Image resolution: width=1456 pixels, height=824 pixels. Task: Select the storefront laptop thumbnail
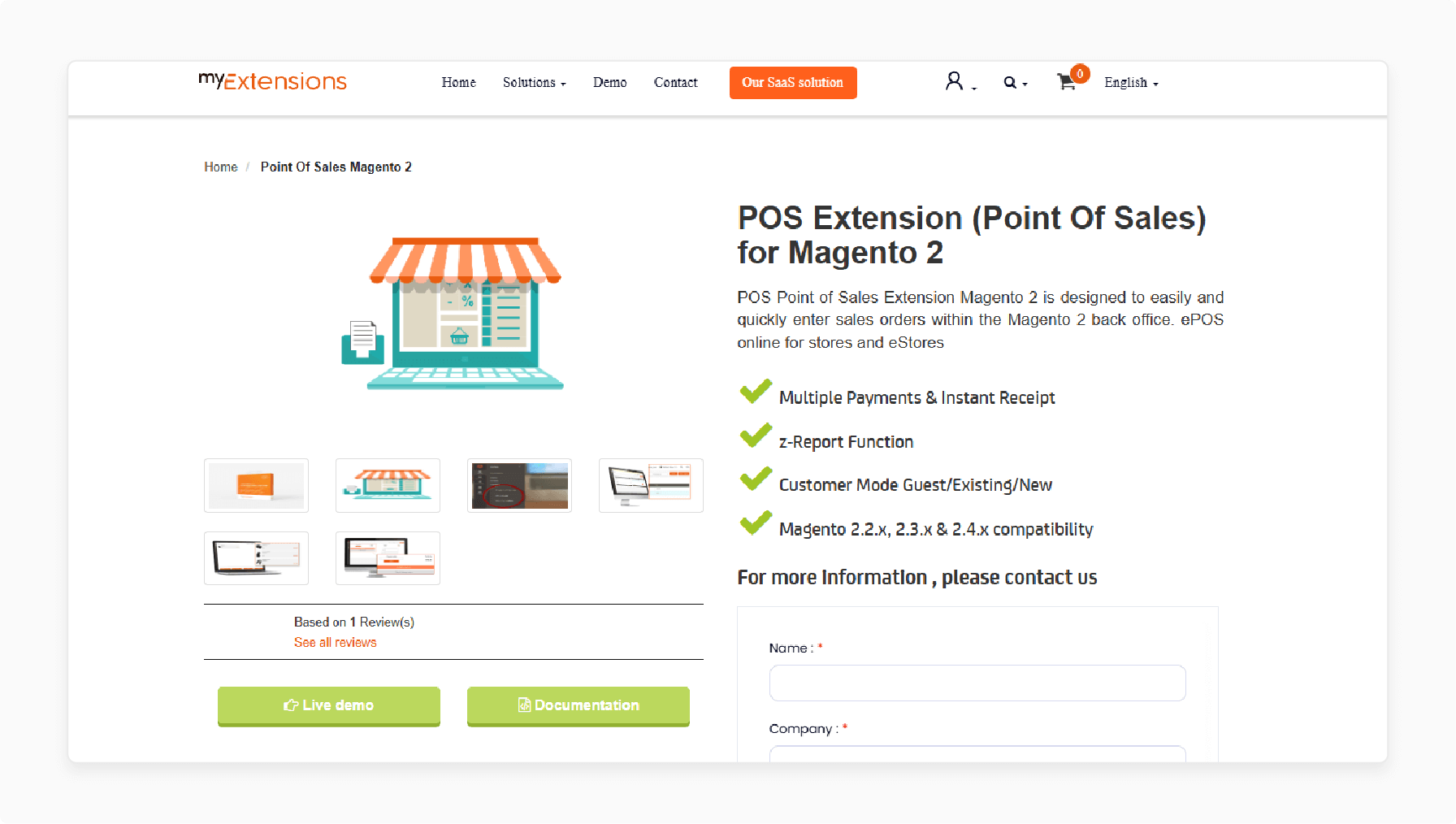tap(388, 485)
